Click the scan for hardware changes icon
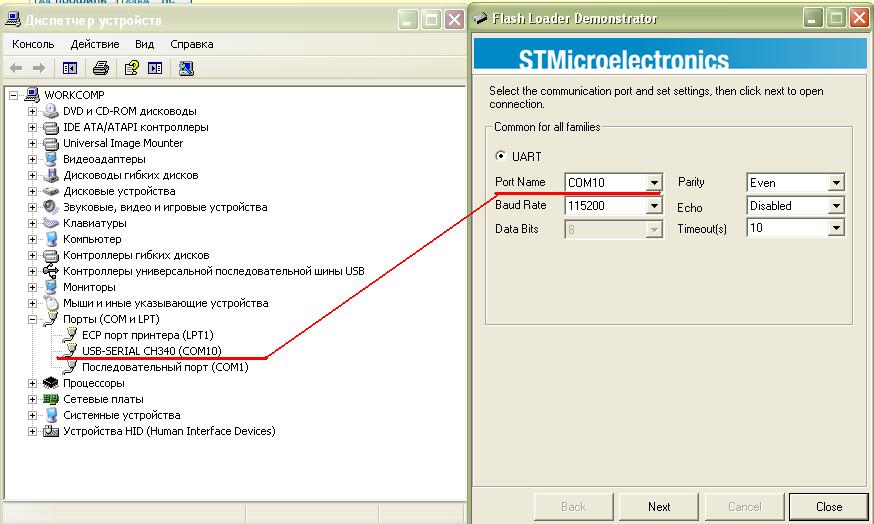 pos(186,68)
